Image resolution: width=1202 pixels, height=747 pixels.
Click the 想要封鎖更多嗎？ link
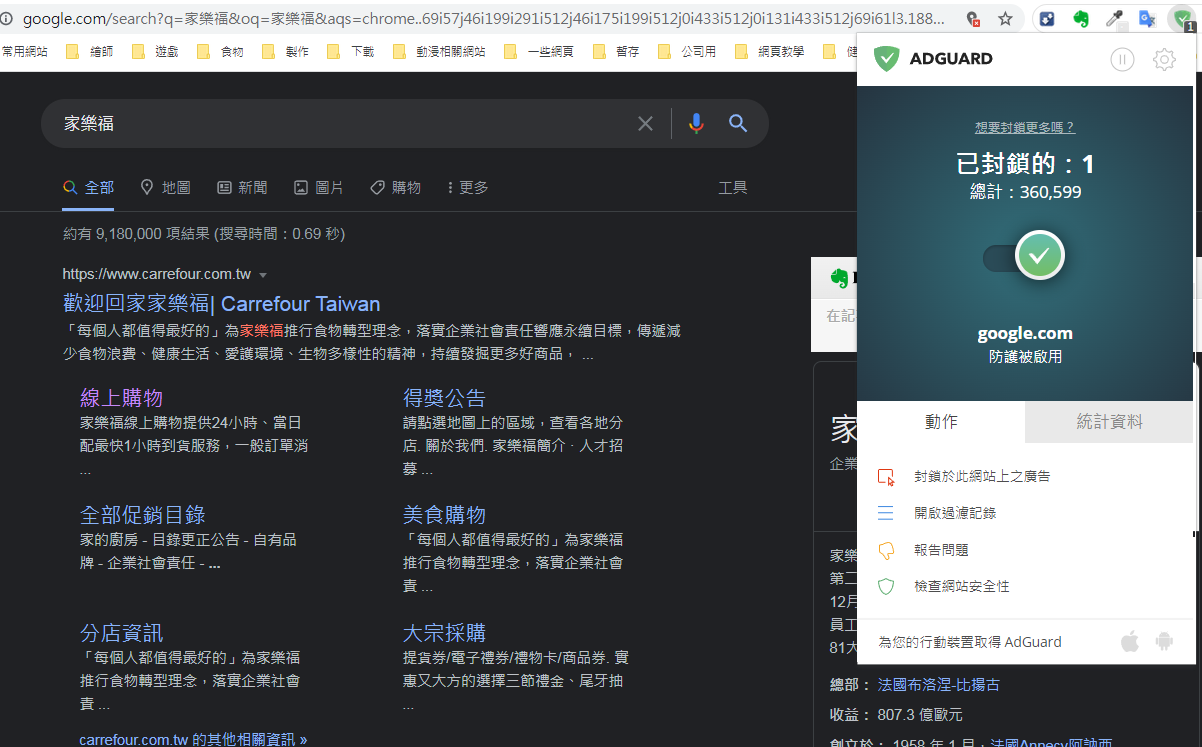pyautogui.click(x=1025, y=127)
